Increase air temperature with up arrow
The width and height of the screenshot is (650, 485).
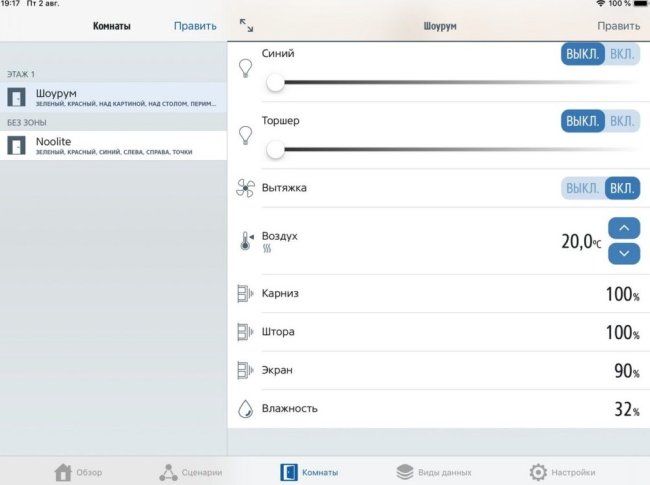pos(624,228)
